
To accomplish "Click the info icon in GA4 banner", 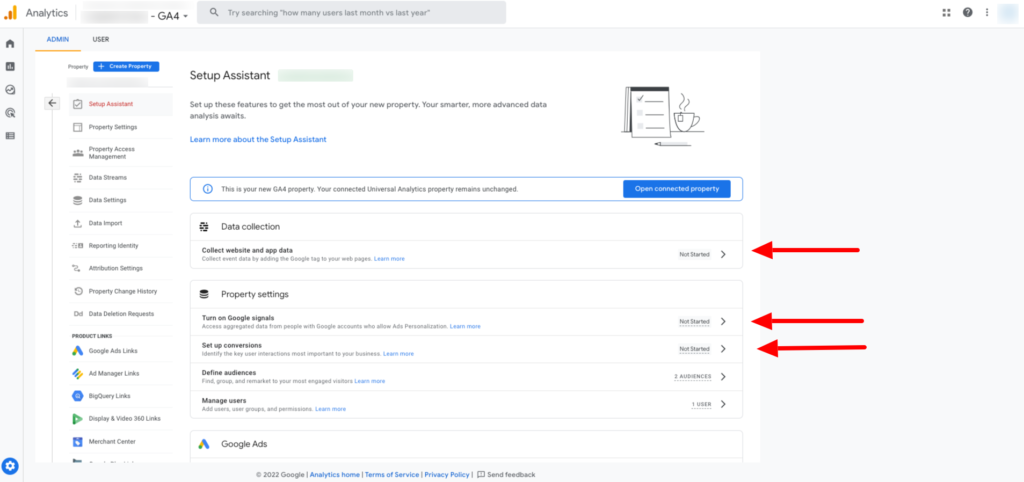I will coord(208,189).
